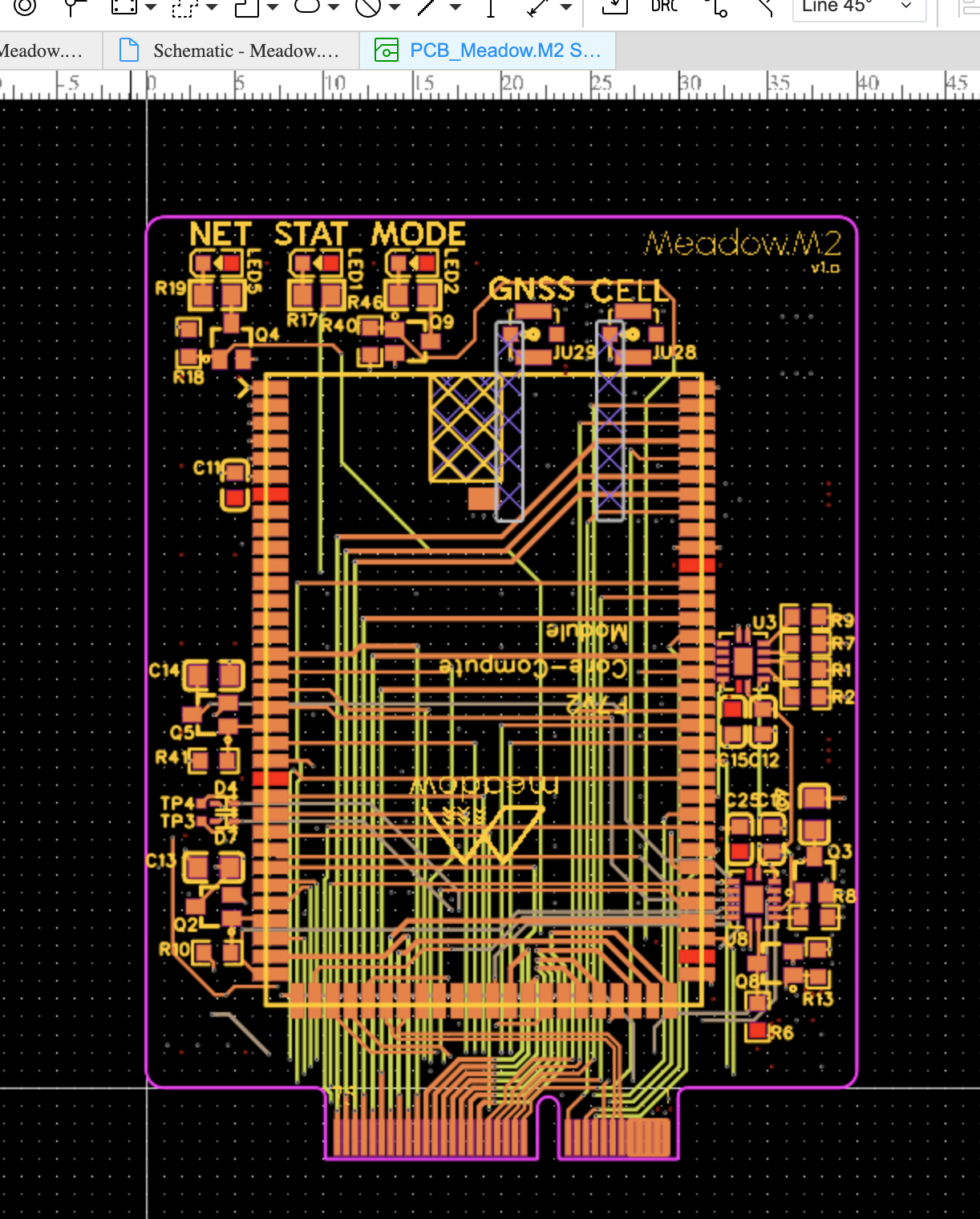The image size is (980, 1219).
Task: Select the Q3 designator label
Action: [x=840, y=851]
